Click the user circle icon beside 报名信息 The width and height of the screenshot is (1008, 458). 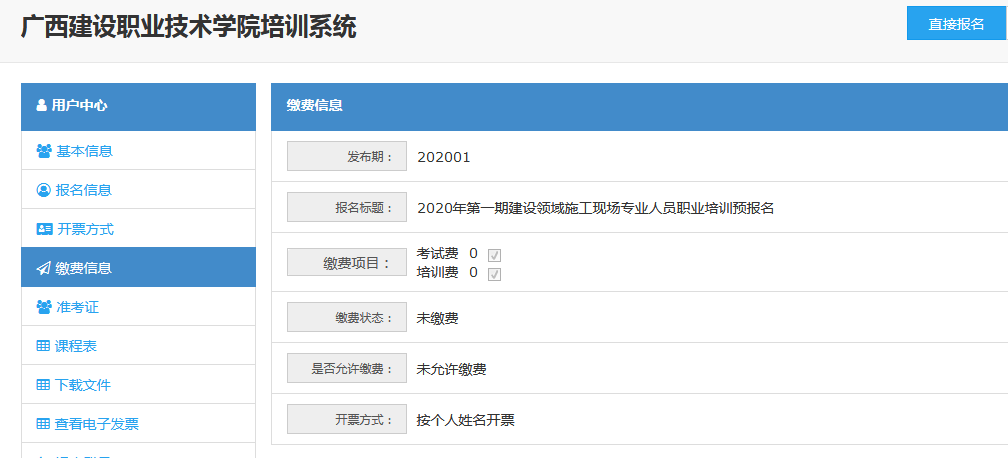point(43,190)
